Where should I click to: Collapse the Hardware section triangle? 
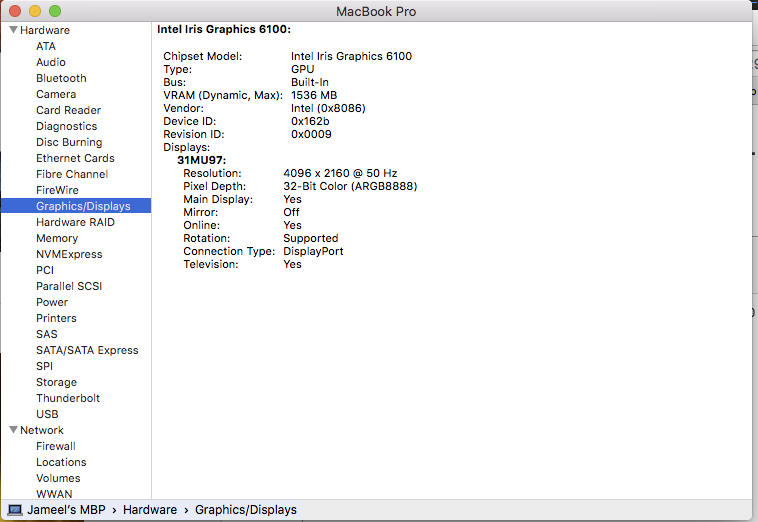[14, 30]
